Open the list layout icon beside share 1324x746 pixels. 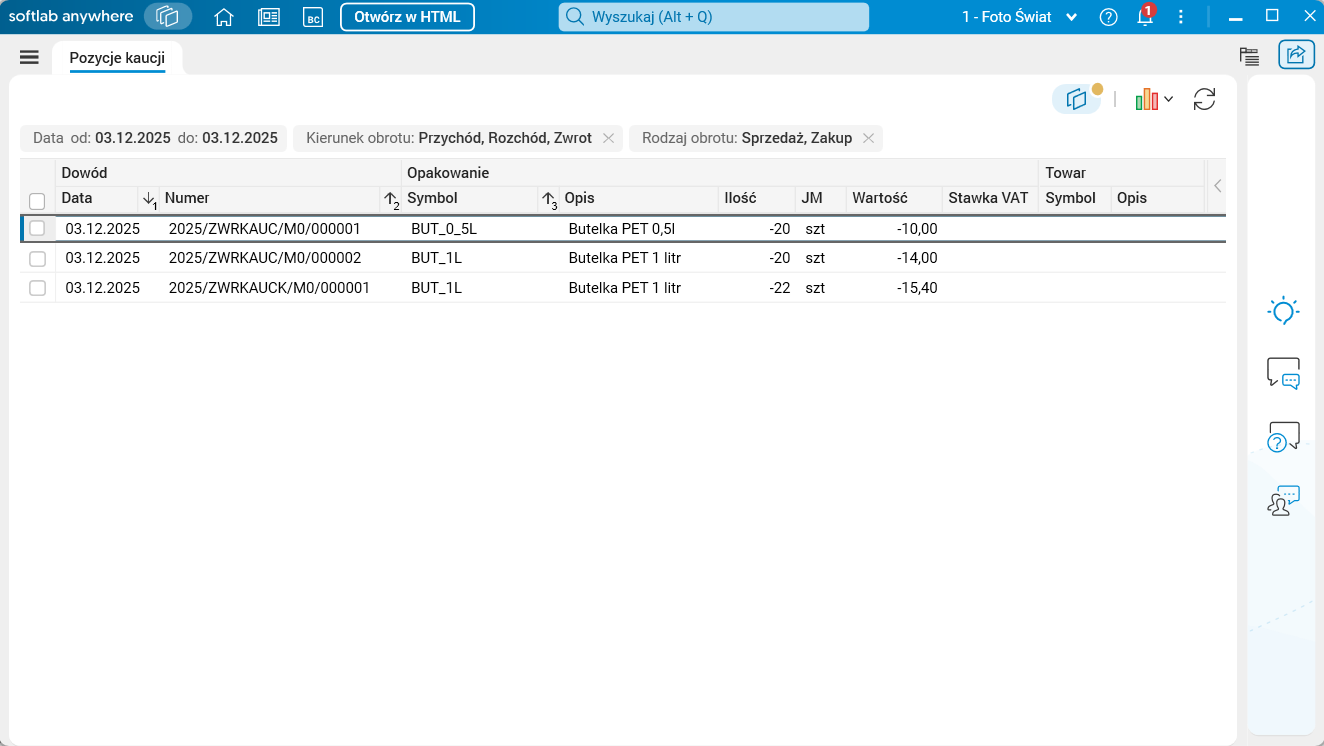point(1249,56)
